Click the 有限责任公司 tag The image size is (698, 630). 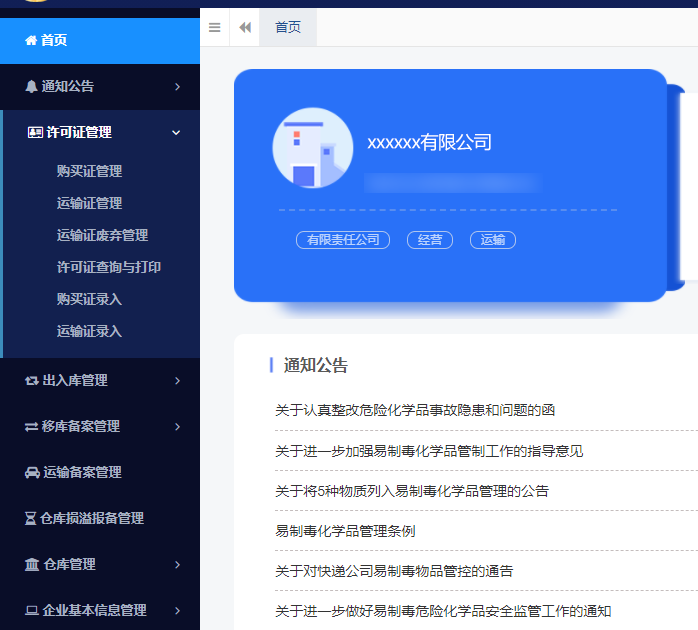pos(343,240)
